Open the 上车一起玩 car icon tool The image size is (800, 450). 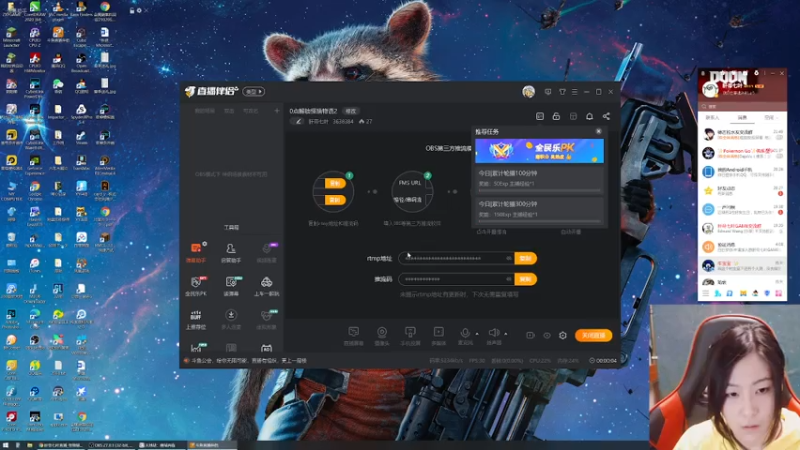pyautogui.click(x=266, y=286)
